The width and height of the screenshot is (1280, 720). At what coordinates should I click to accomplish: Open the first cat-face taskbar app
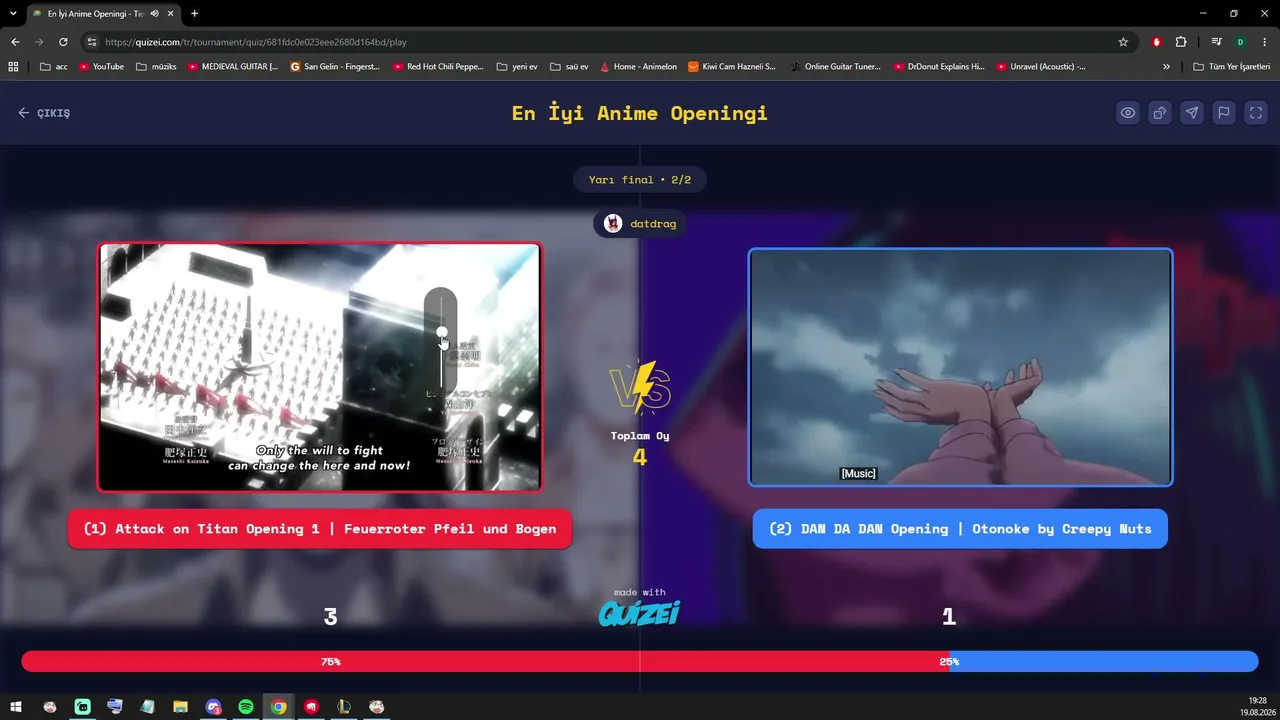pyautogui.click(x=50, y=707)
